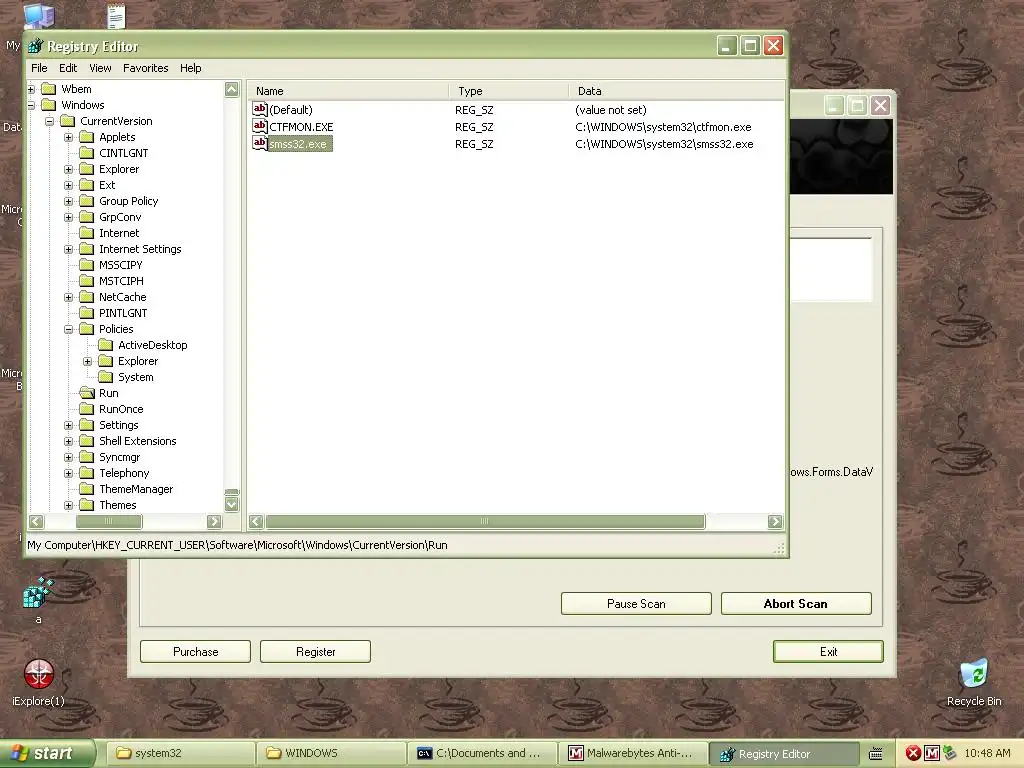The height and width of the screenshot is (768, 1024).
Task: Click the RunOnce folder icon
Action: 87,409
